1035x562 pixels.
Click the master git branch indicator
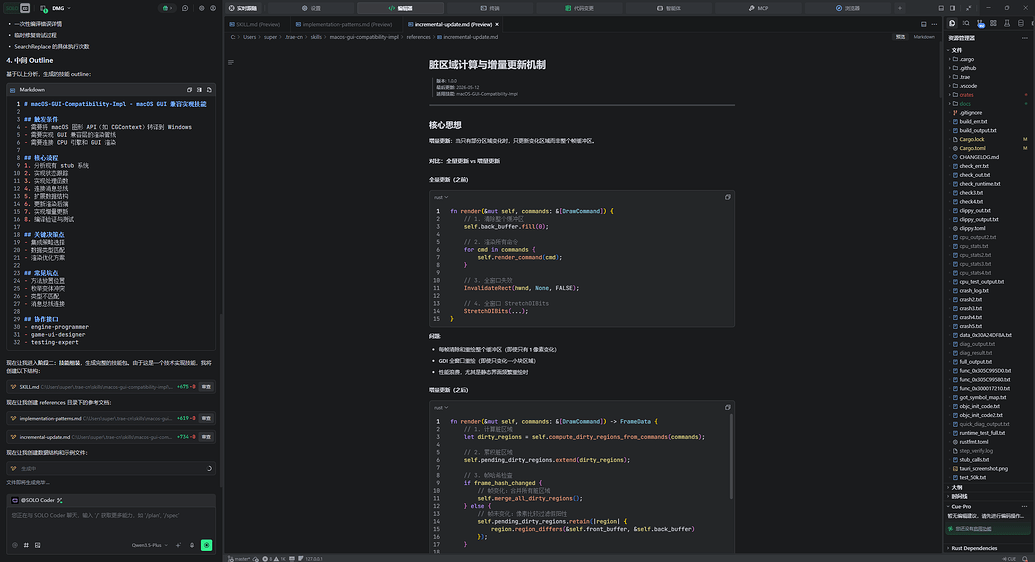pyautogui.click(x=239, y=559)
